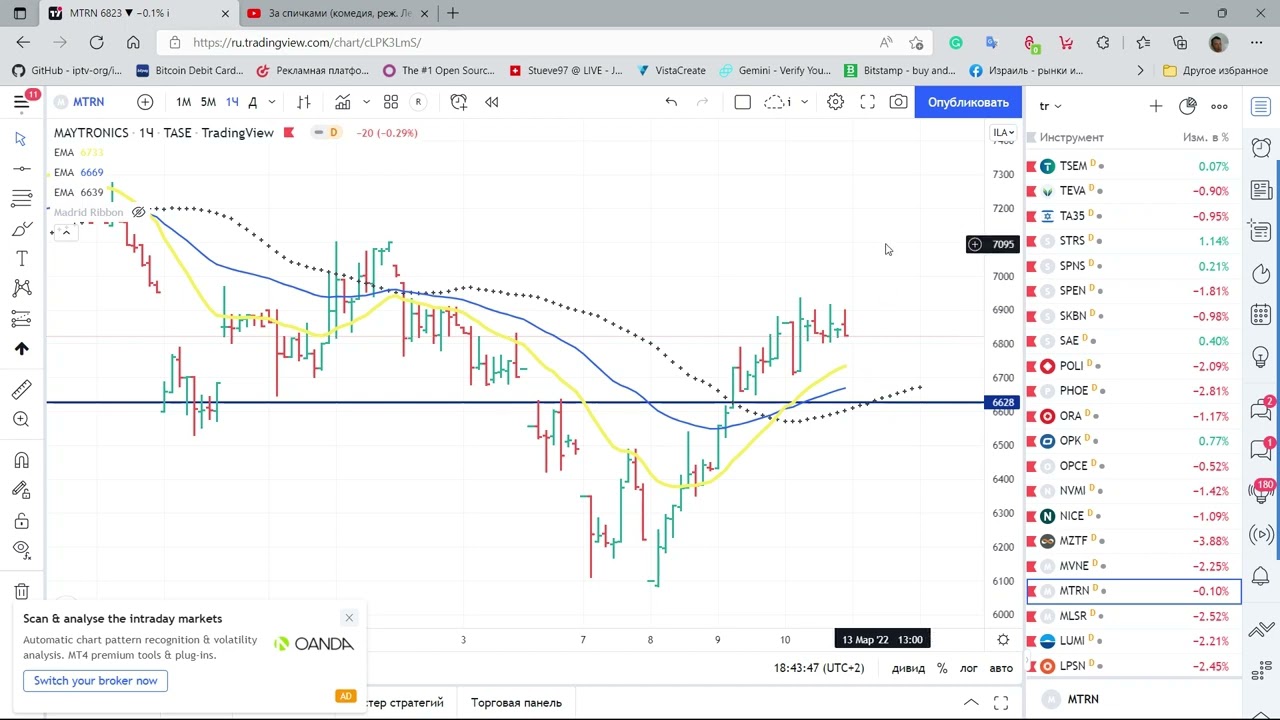The height and width of the screenshot is (720, 1280).
Task: Open the ideas lightbulb panel
Action: pos(1261,357)
